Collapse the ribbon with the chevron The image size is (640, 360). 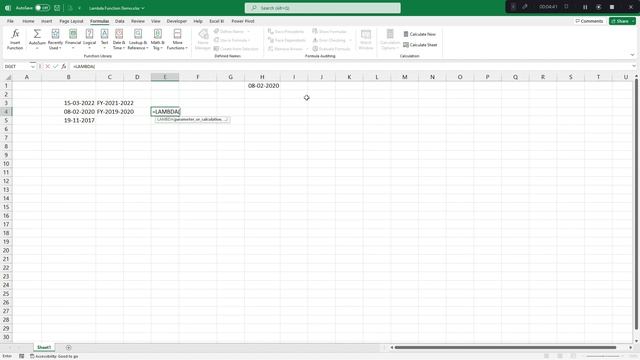click(632, 55)
